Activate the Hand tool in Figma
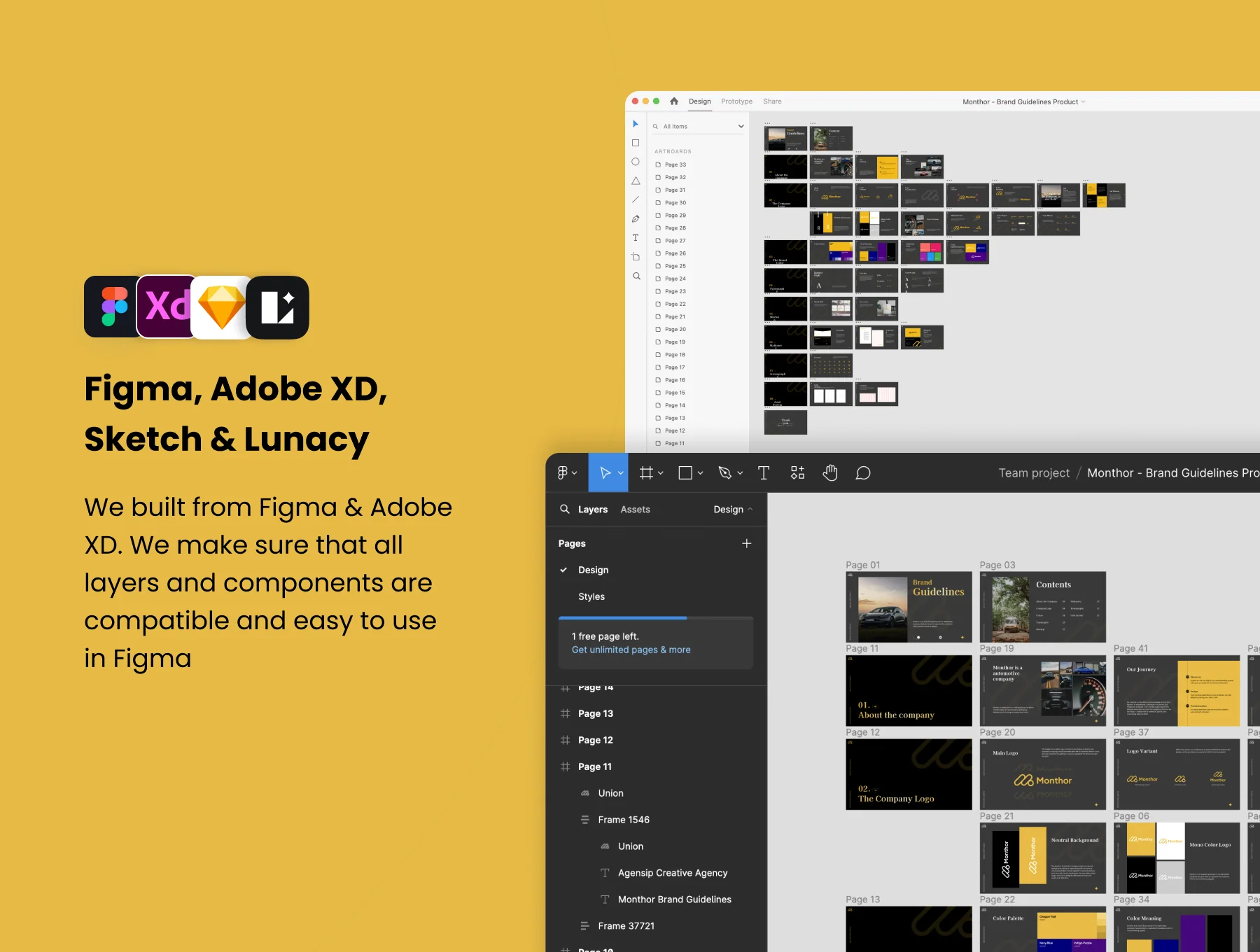1260x952 pixels. tap(830, 473)
